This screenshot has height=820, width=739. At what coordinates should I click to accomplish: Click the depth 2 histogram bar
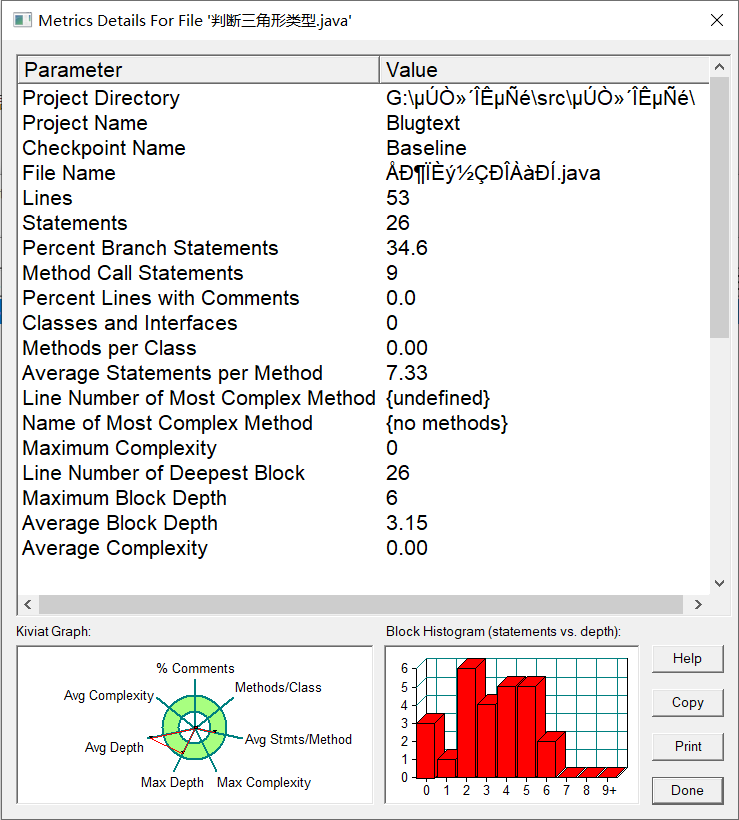(x=467, y=722)
